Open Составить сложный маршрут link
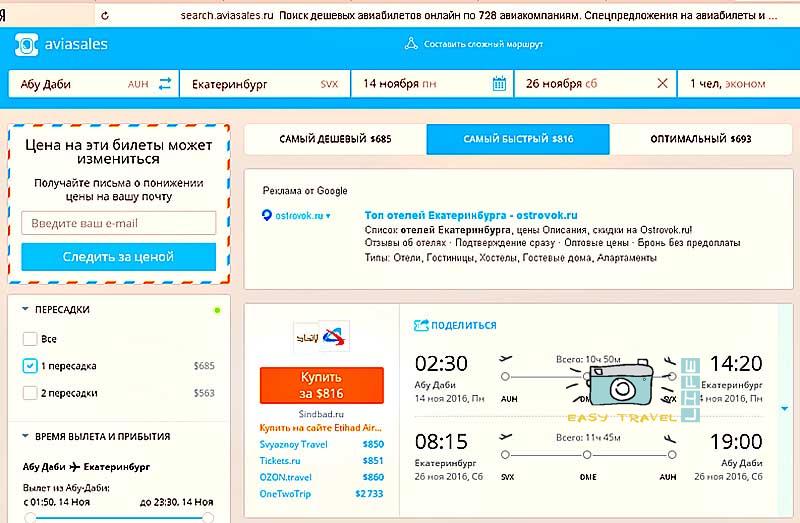Viewport: 800px width, 523px height. point(483,44)
